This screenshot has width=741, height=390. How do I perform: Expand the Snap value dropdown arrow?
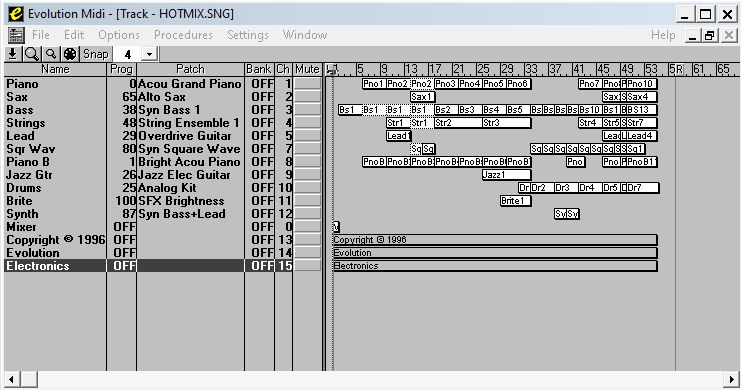pos(149,54)
